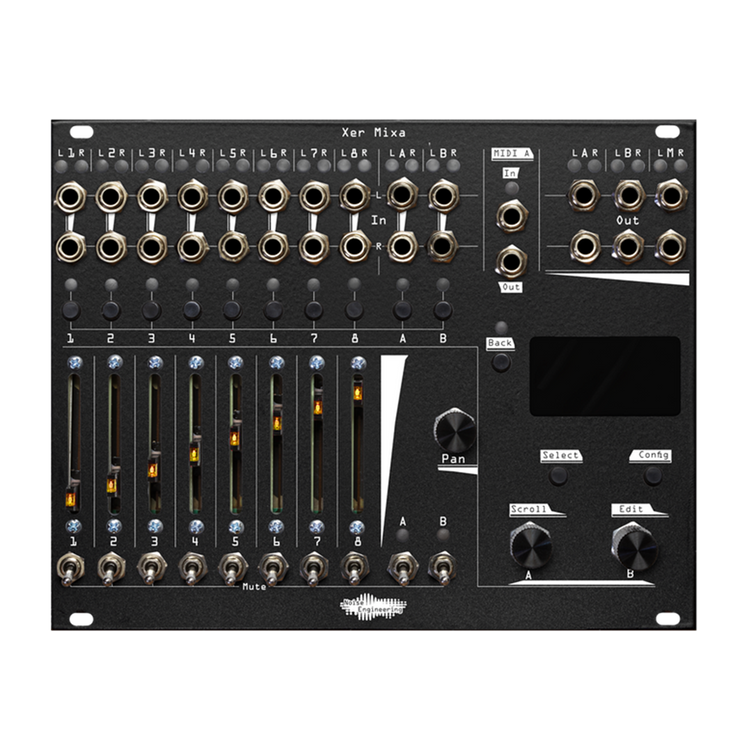Toggle the channel 1 mute switch
Viewport: 750px width, 750px height.
tap(71, 568)
